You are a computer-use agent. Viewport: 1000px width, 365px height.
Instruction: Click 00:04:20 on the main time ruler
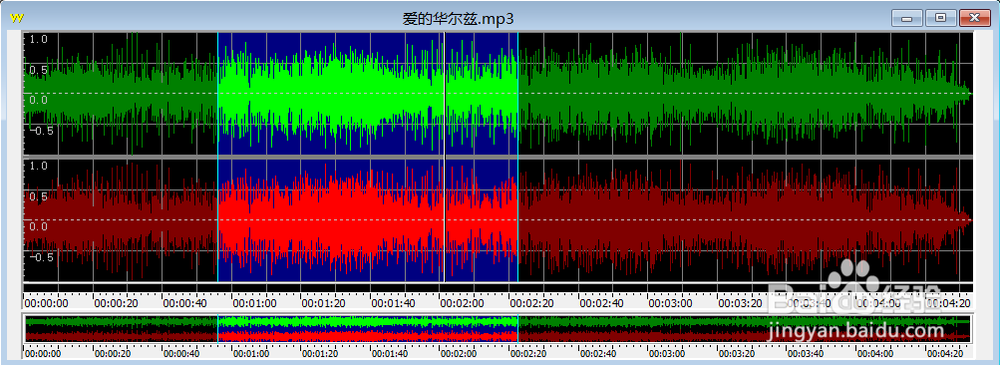click(948, 303)
